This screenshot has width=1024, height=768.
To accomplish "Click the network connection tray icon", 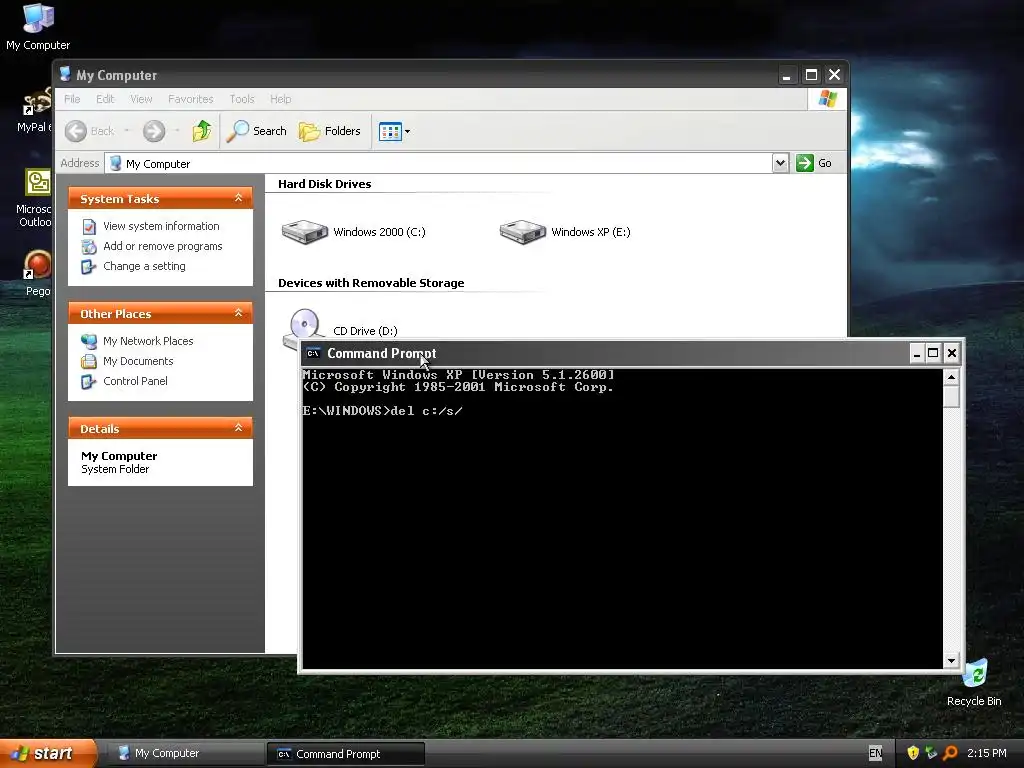I will pyautogui.click(x=931, y=753).
